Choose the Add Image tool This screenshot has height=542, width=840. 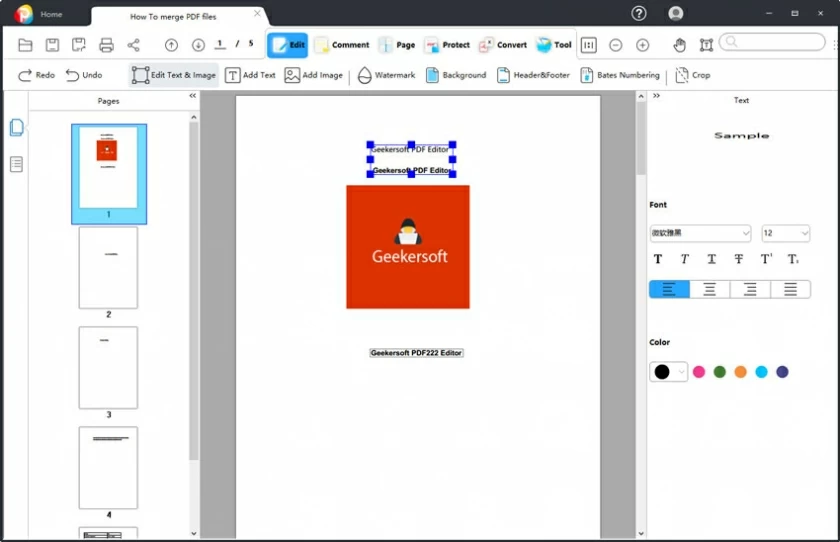[x=313, y=75]
